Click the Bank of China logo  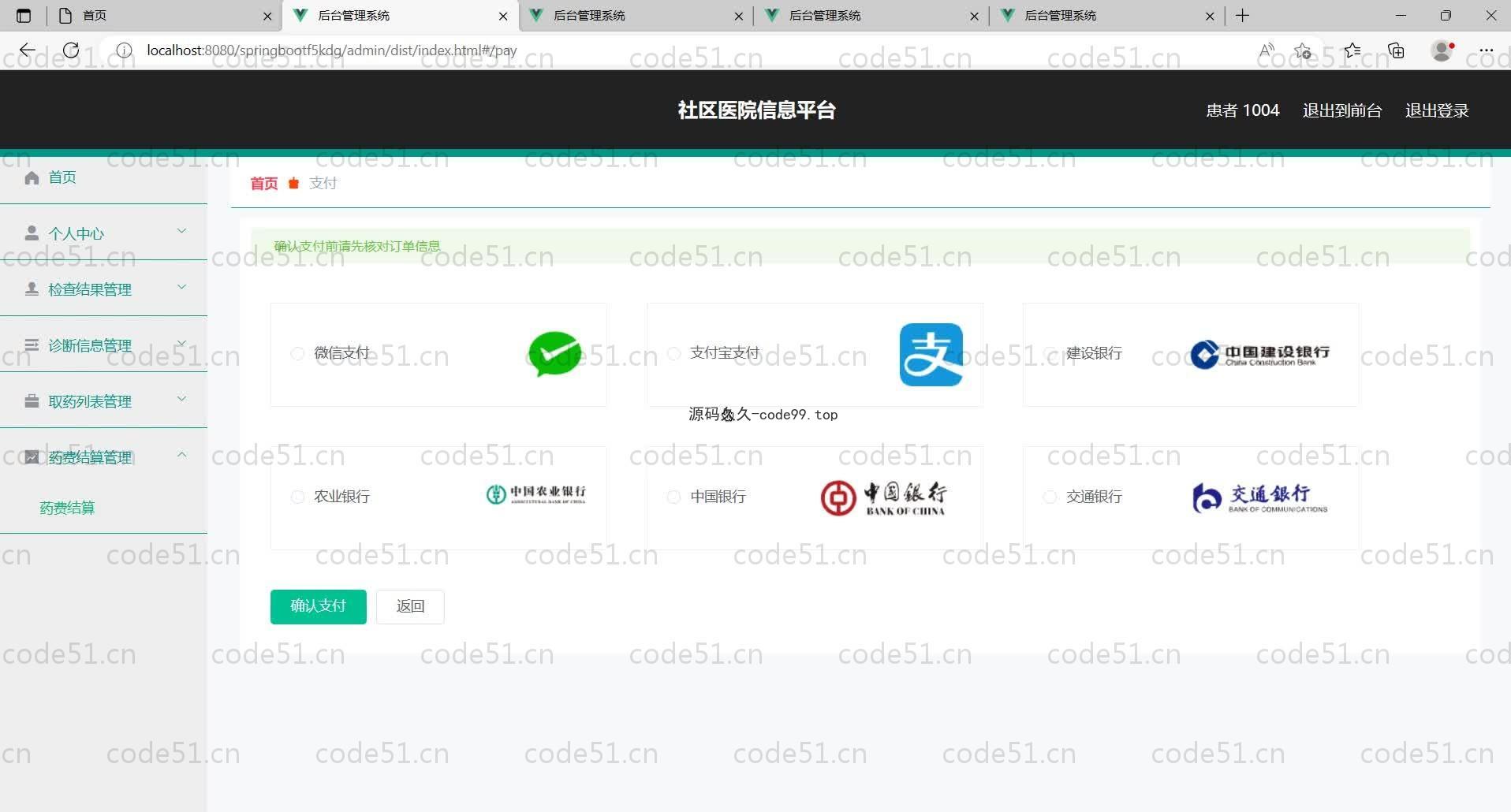coord(883,498)
